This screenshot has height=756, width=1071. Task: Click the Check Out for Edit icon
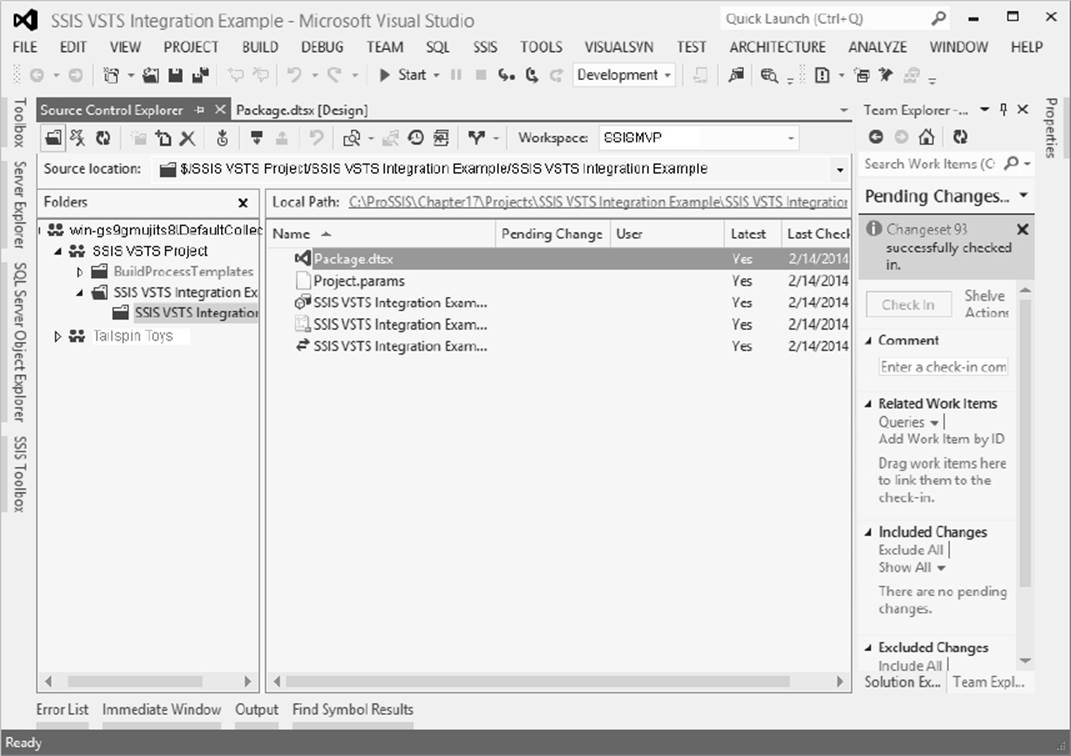[257, 138]
